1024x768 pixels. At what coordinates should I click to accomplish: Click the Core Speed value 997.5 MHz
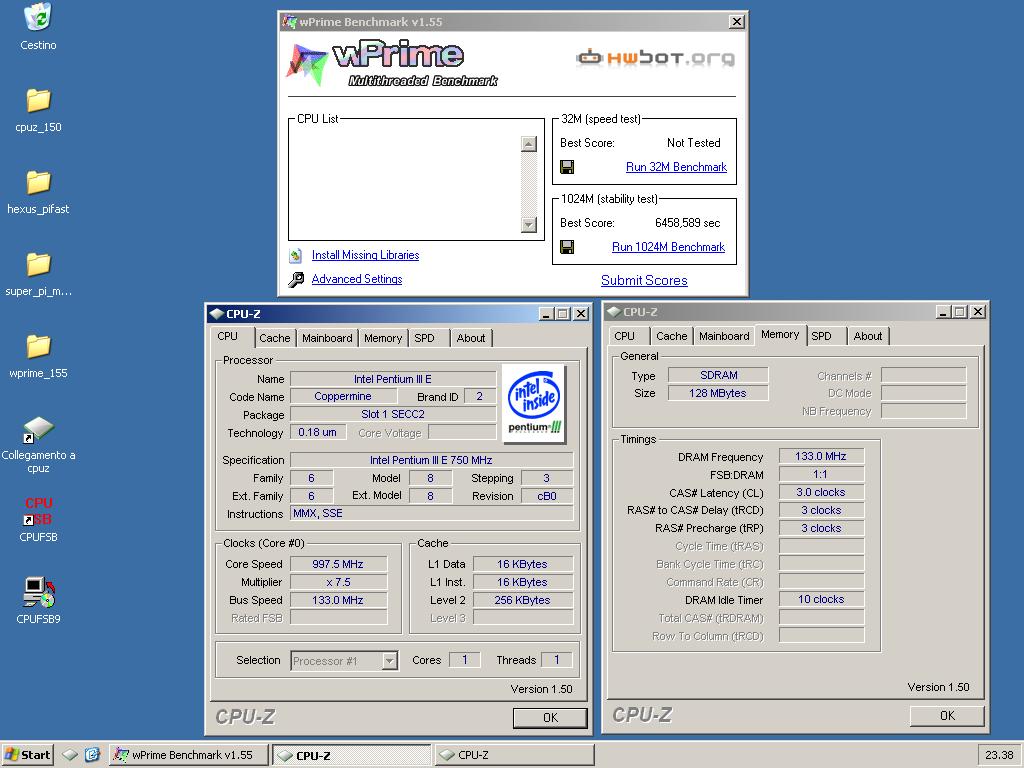[338, 564]
